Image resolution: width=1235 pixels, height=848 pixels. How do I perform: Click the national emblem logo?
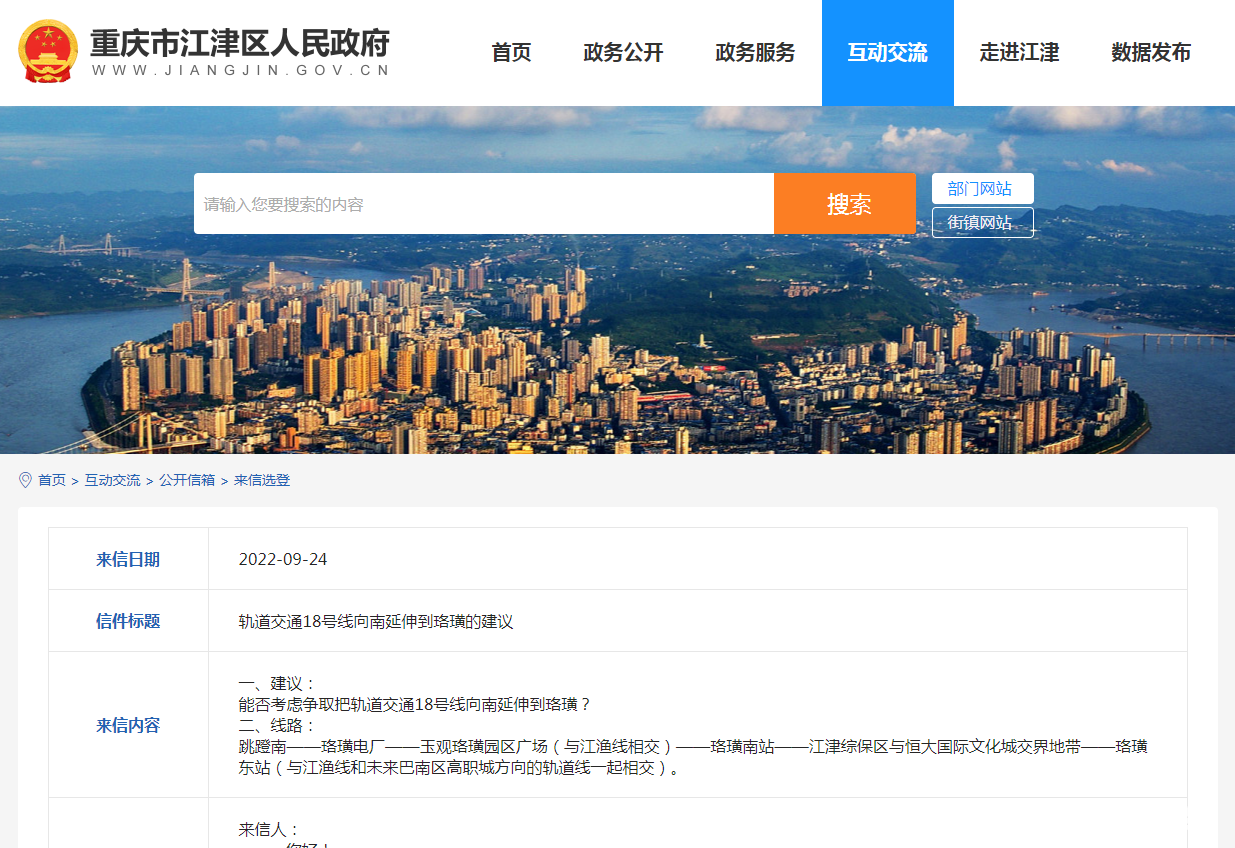tap(48, 51)
